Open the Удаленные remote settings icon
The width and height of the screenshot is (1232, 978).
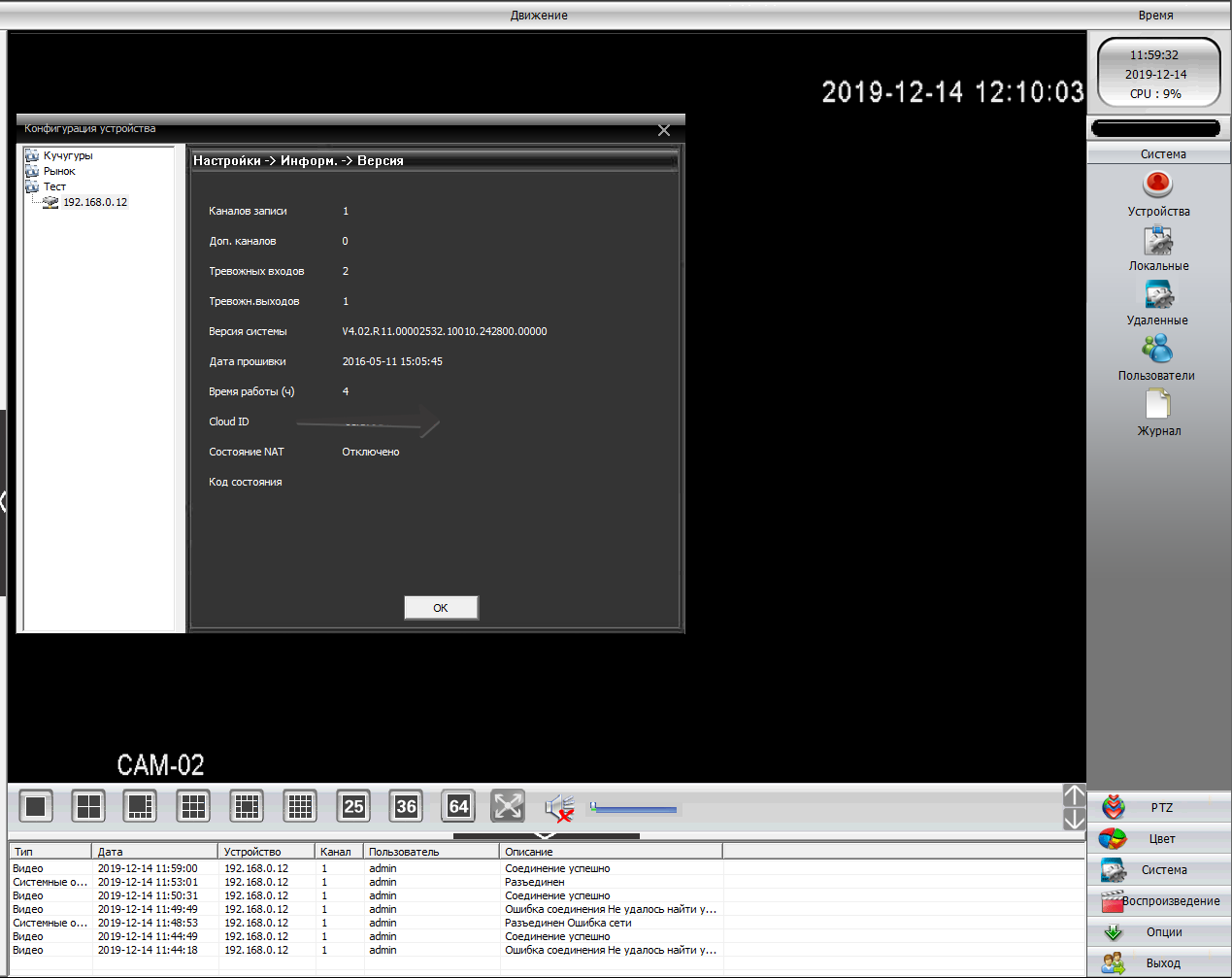pyautogui.click(x=1157, y=294)
